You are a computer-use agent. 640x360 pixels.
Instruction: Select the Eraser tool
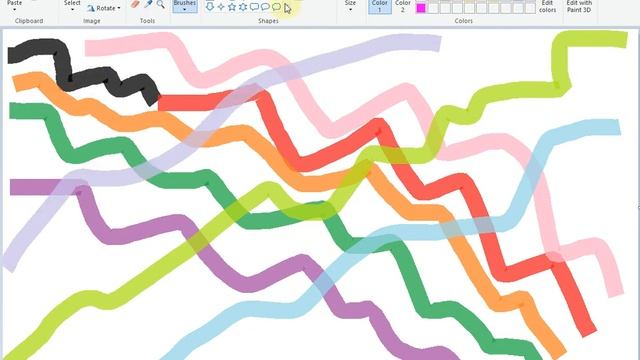coord(135,4)
